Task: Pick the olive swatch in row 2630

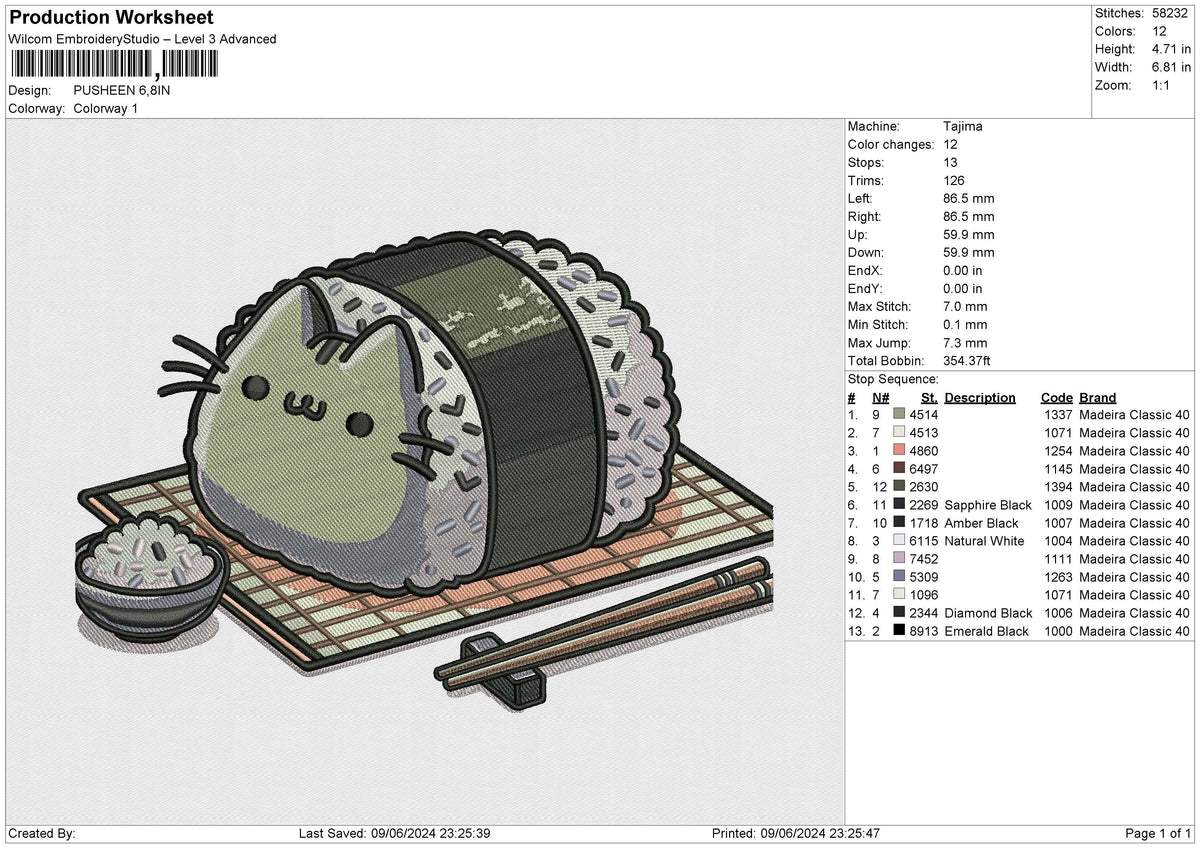Action: click(899, 487)
